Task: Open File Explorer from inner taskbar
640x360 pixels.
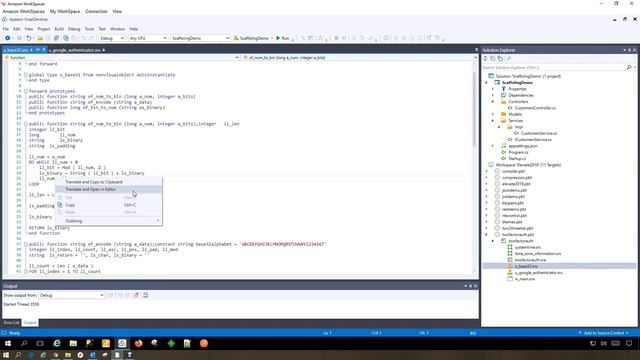Action: tap(73, 343)
